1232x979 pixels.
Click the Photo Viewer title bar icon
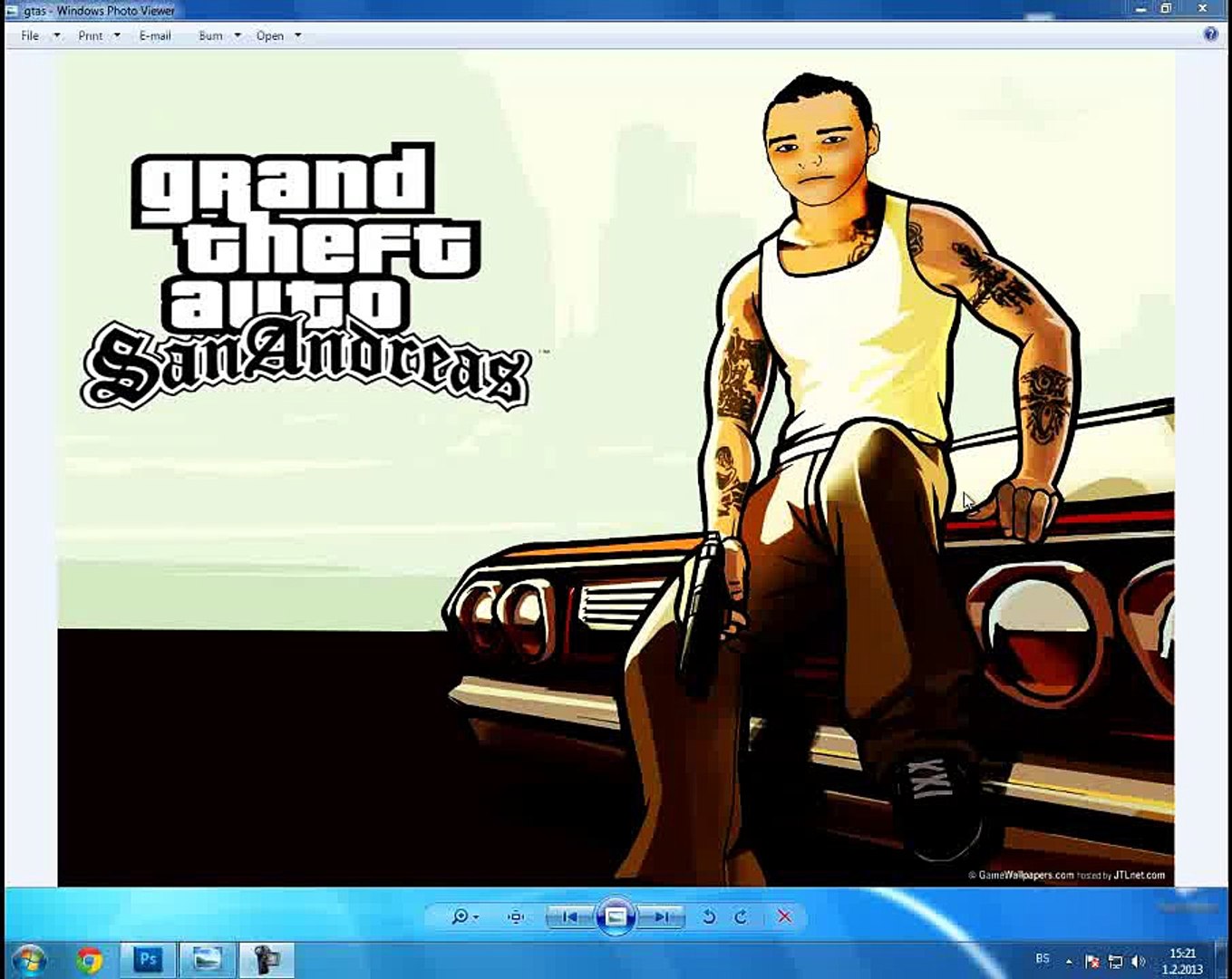12,11
